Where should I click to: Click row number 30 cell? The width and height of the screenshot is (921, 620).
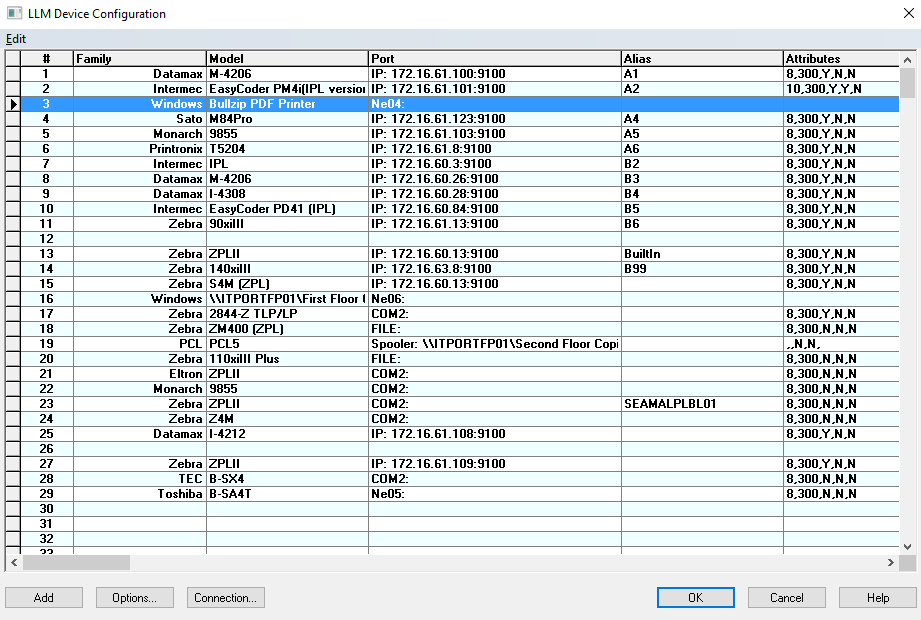pos(47,509)
